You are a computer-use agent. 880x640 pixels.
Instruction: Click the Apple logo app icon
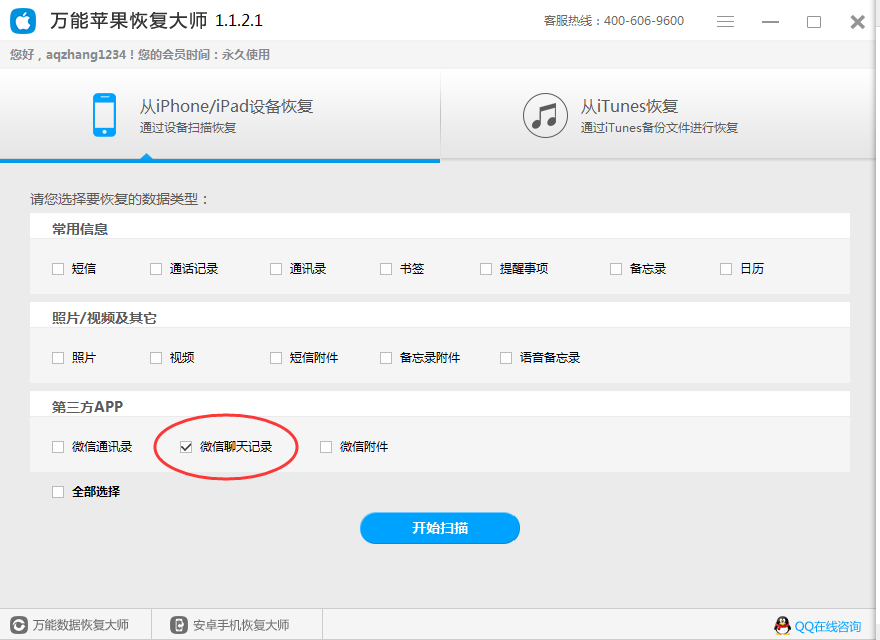pyautogui.click(x=23, y=21)
